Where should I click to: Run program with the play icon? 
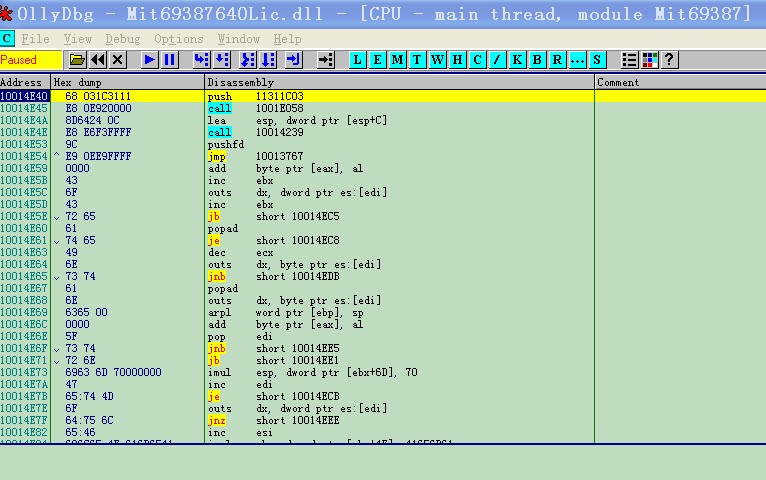tap(149, 60)
